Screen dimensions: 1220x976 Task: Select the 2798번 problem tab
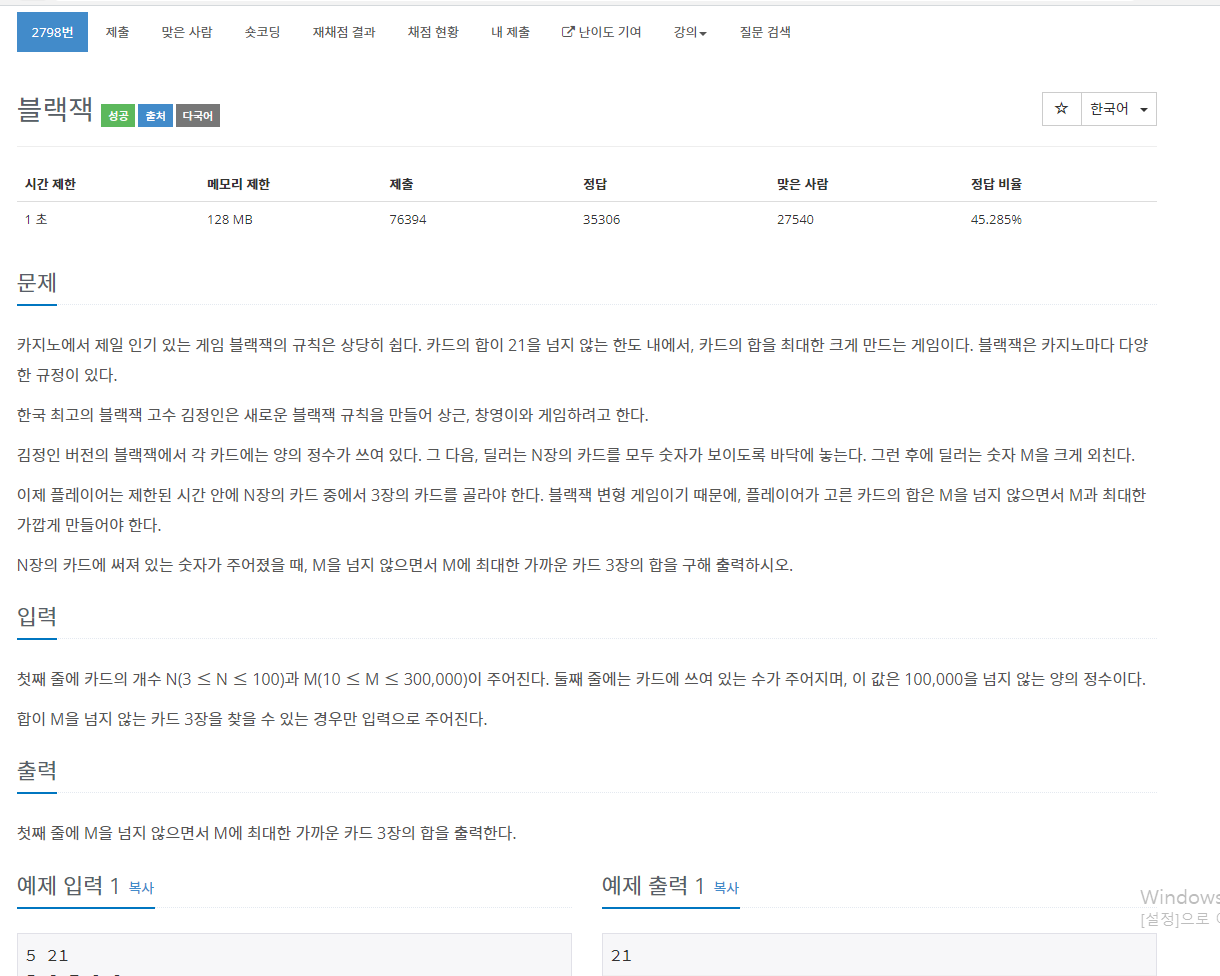(x=53, y=32)
